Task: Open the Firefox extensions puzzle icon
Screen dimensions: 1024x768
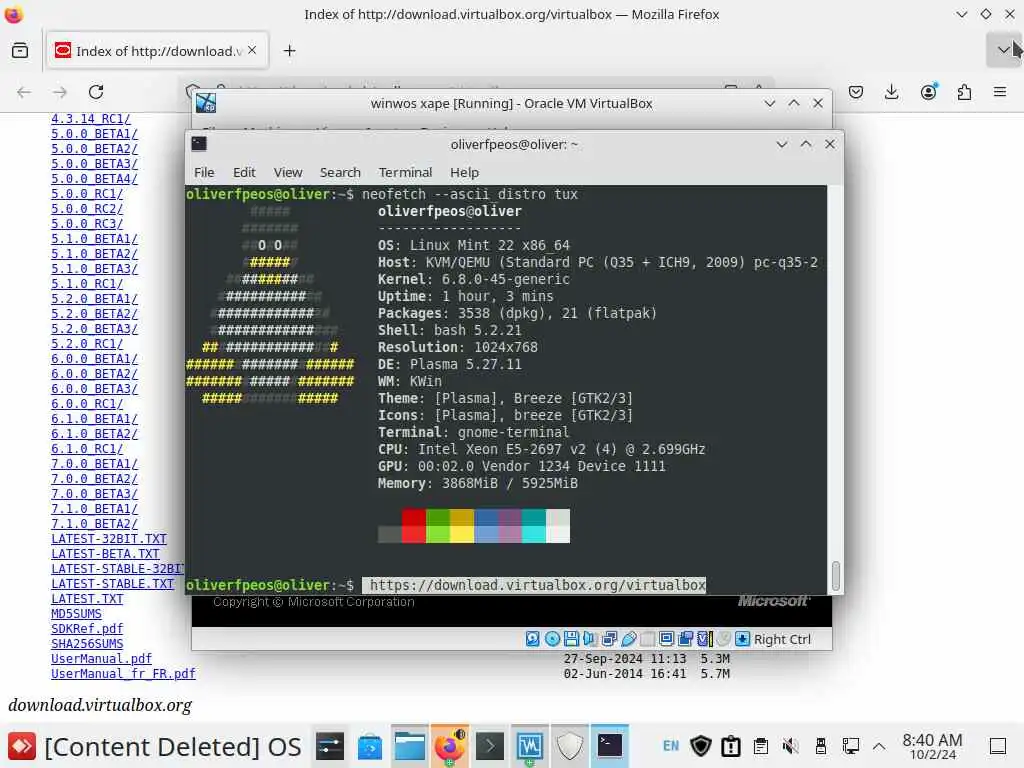Action: [x=965, y=92]
